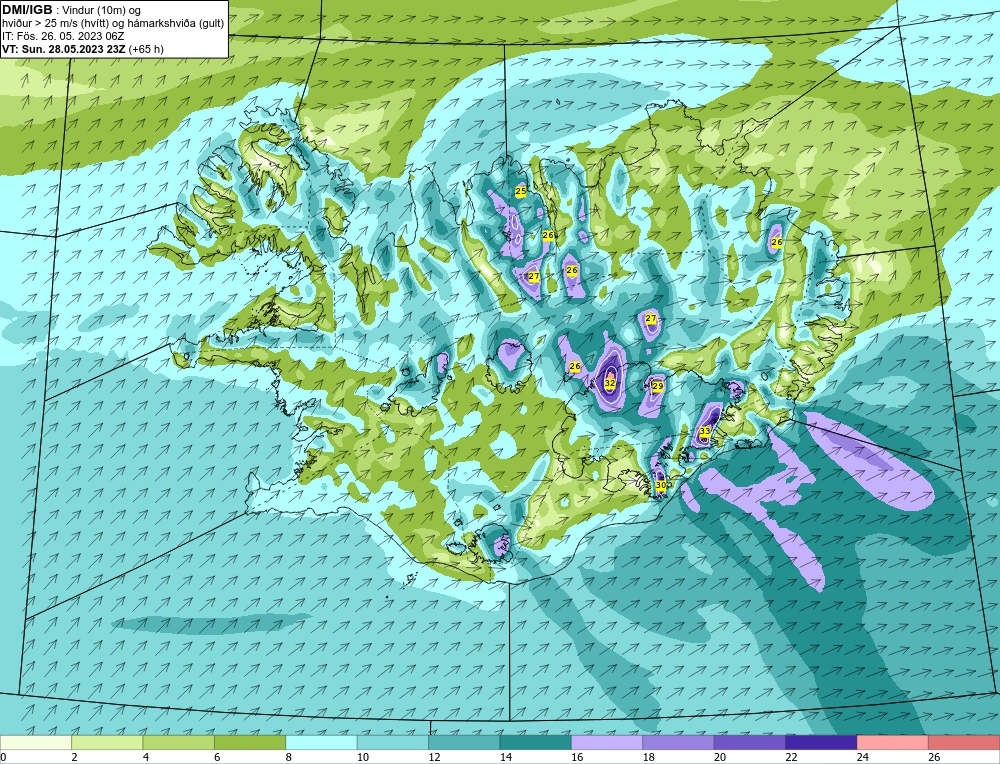The image size is (1000, 764).
Task: Click the light lavender 16–18 m/s legend swatch
Action: 607,742
